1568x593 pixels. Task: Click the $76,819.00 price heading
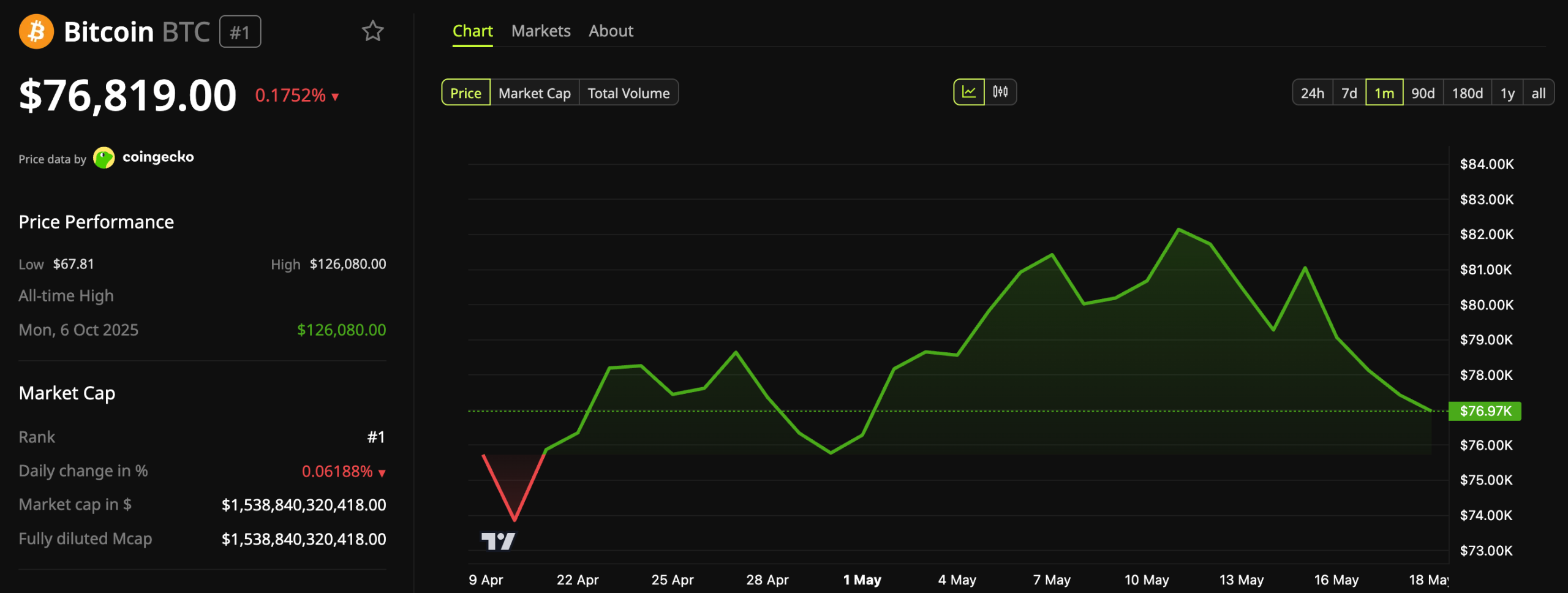click(127, 96)
